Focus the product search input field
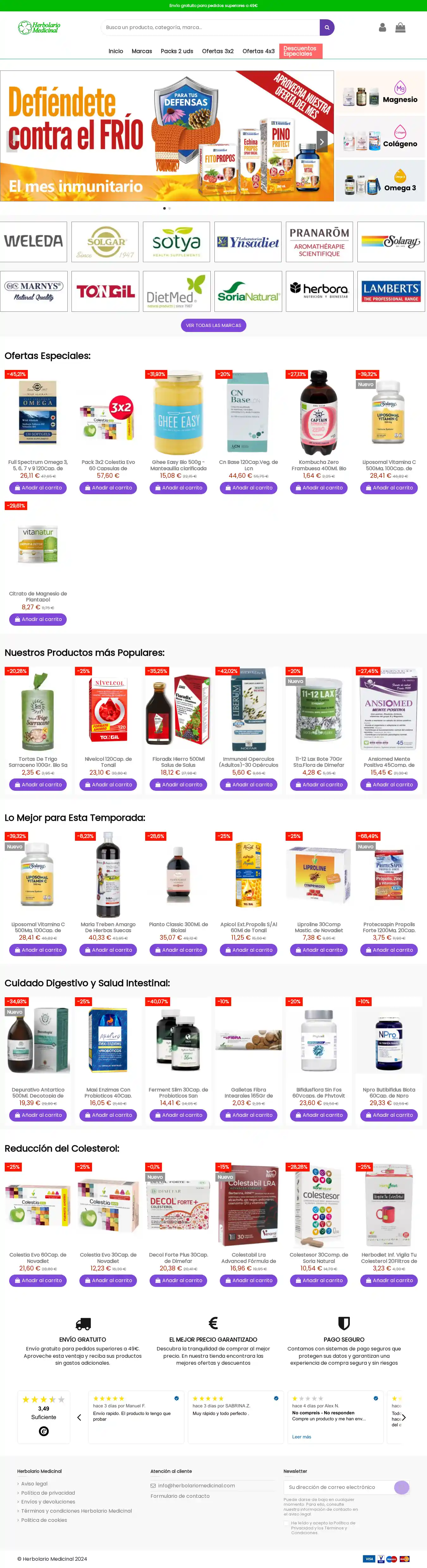Screen dimensions: 427x1568 pos(210,28)
